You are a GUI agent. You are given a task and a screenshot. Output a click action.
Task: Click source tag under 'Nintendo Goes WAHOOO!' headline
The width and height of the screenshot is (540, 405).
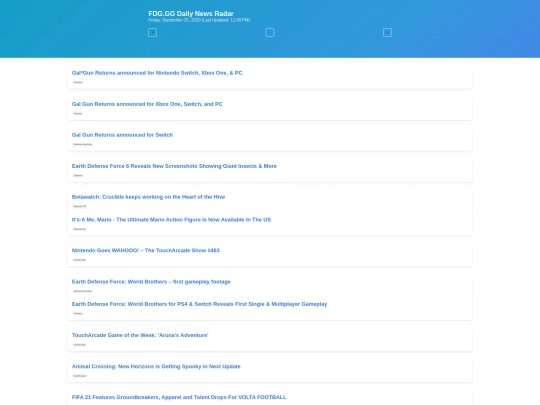(x=80, y=260)
